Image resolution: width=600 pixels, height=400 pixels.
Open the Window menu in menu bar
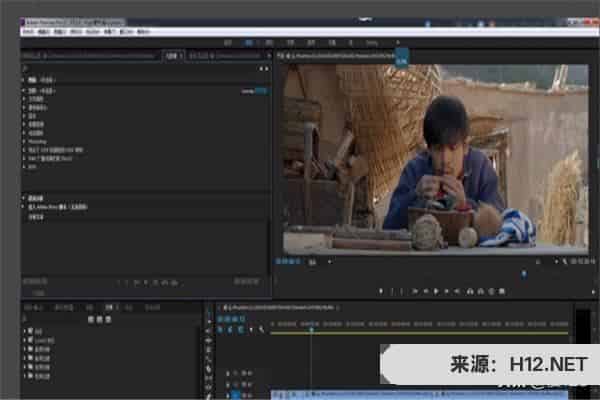click(x=127, y=32)
